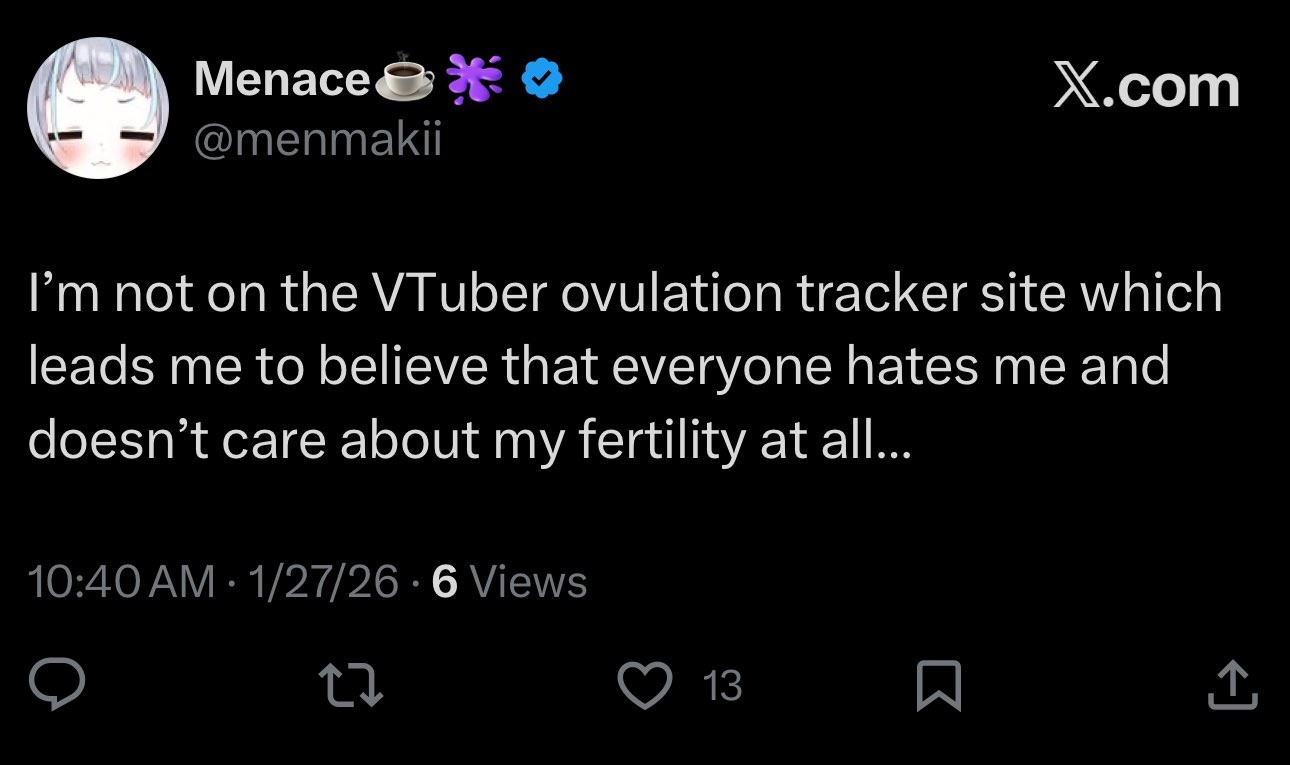Click the X glyph in the logo

pos(1075,87)
